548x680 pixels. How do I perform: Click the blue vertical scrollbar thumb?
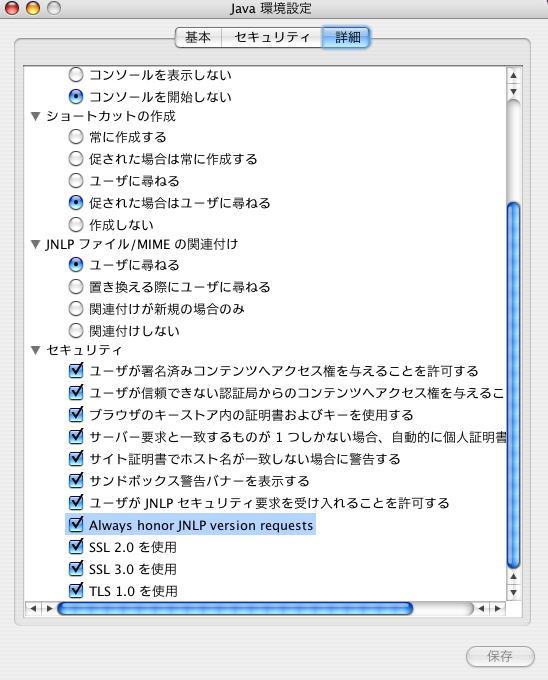pos(514,385)
